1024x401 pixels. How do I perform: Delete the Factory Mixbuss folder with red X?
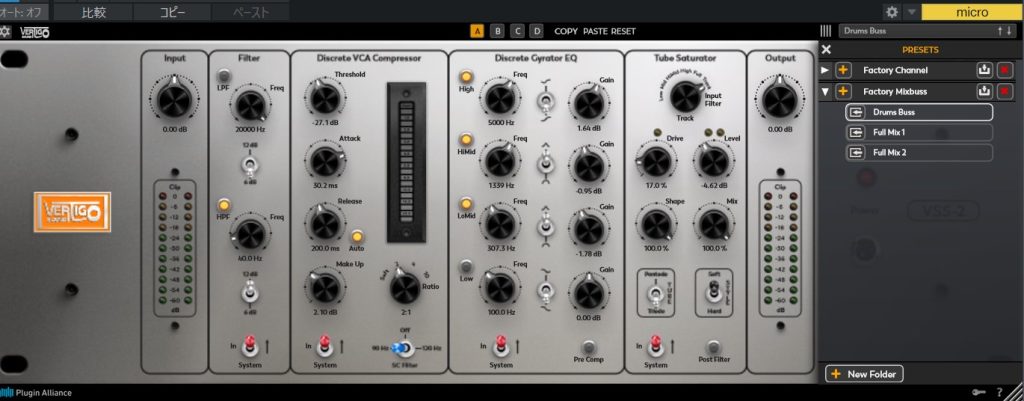coord(1005,92)
